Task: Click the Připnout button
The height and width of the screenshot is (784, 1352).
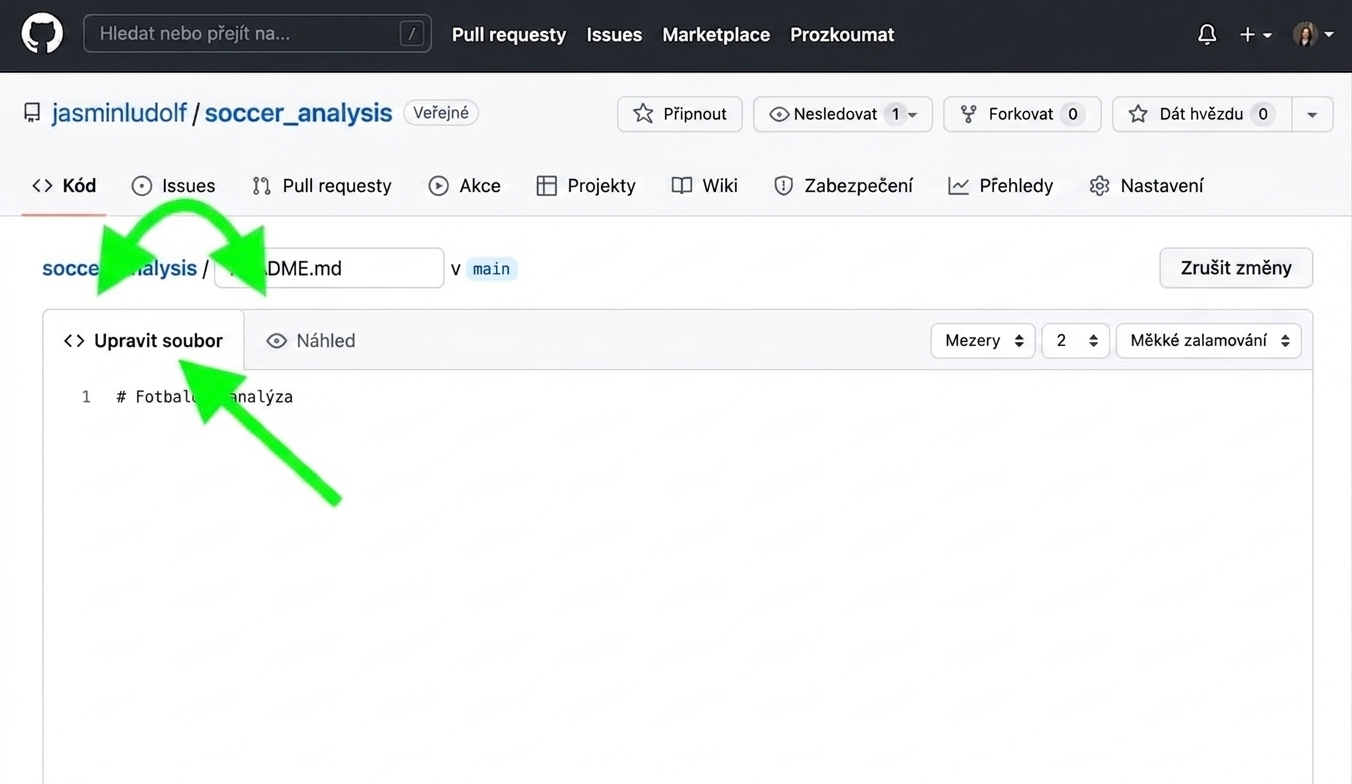Action: (x=680, y=114)
